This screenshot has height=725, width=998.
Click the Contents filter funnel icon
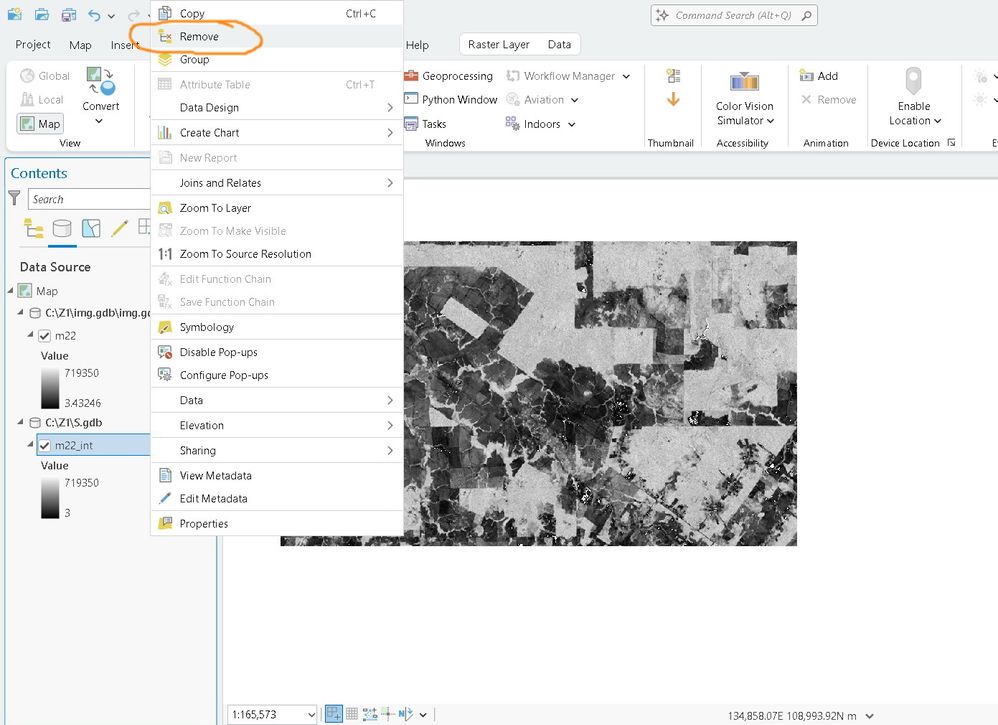(15, 198)
